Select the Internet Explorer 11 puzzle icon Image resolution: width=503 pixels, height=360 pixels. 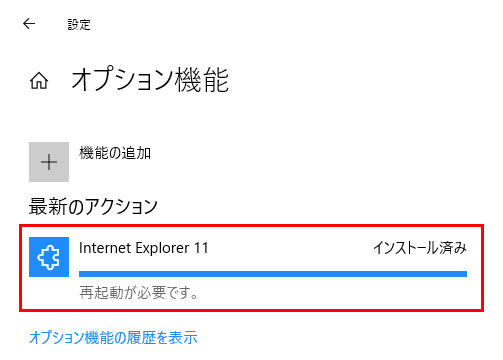[49, 257]
